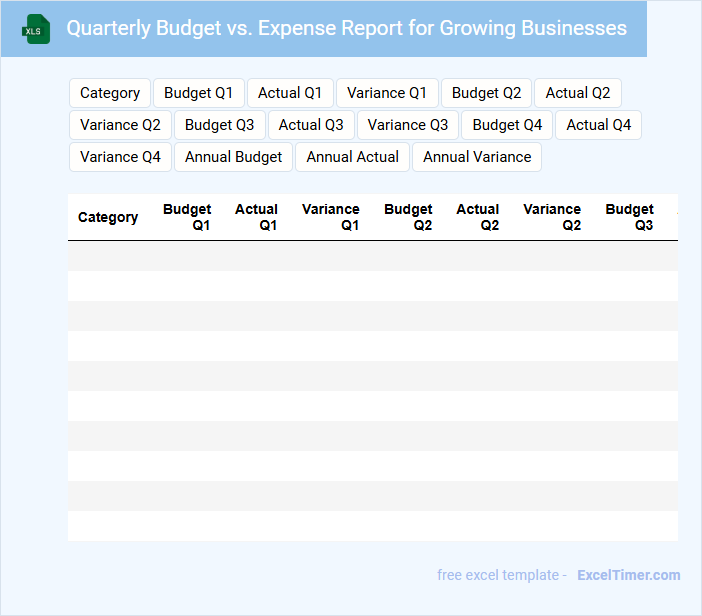Viewport: 702px width, 616px height.
Task: Select the Category tag
Action: (110, 93)
